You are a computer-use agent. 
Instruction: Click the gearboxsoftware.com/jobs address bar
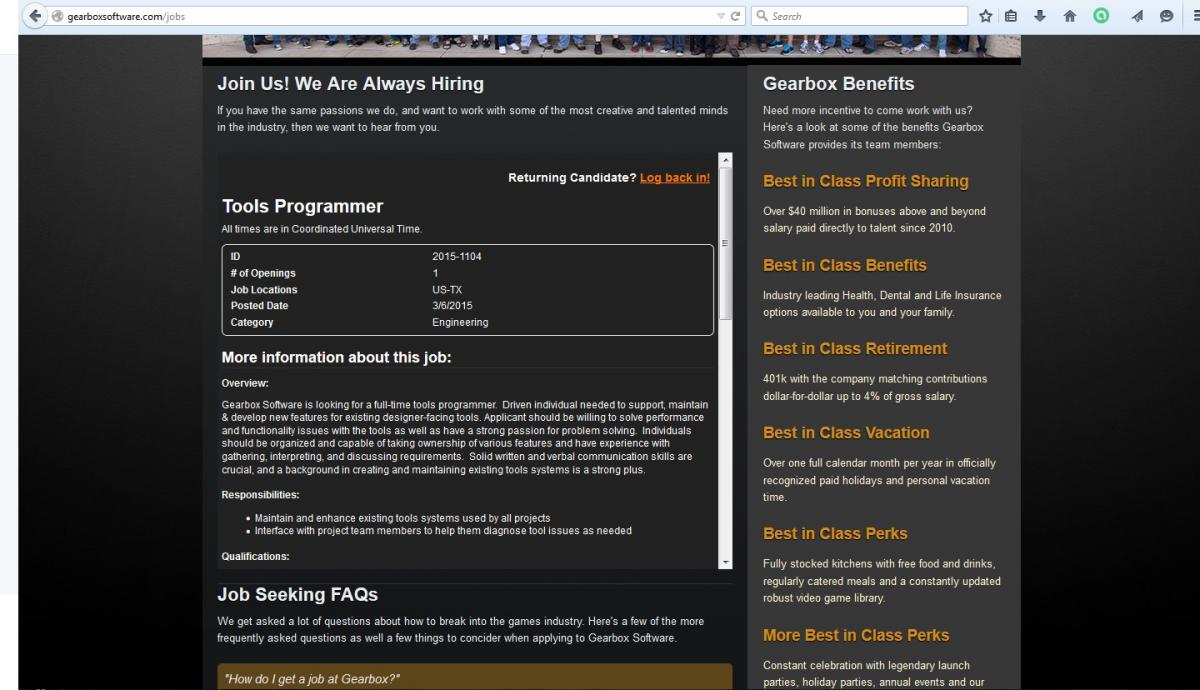pos(380,16)
